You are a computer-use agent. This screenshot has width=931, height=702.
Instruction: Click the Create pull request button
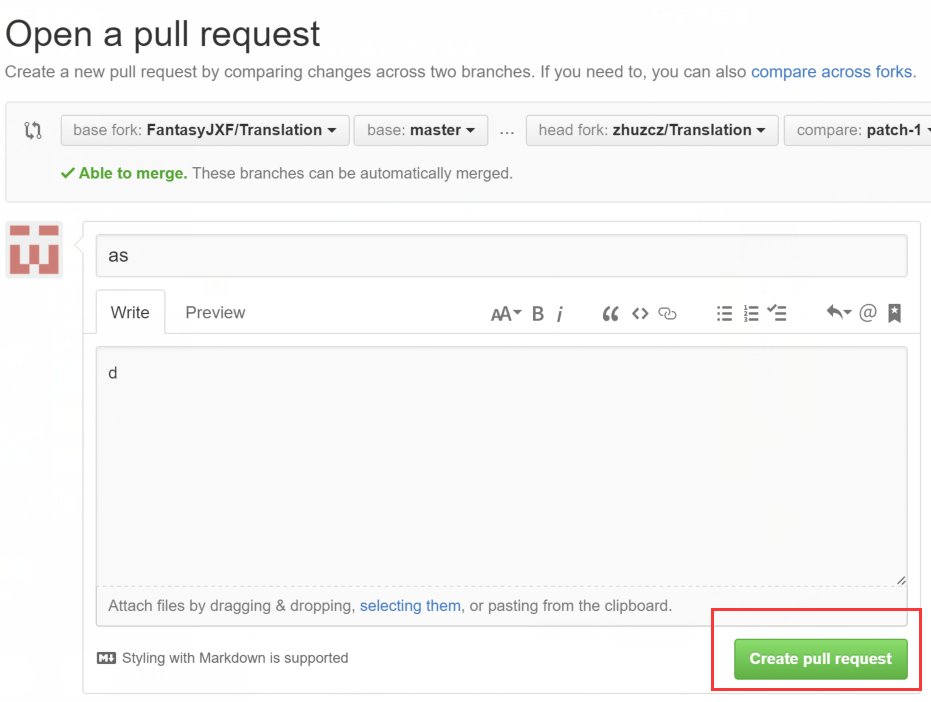tap(820, 659)
